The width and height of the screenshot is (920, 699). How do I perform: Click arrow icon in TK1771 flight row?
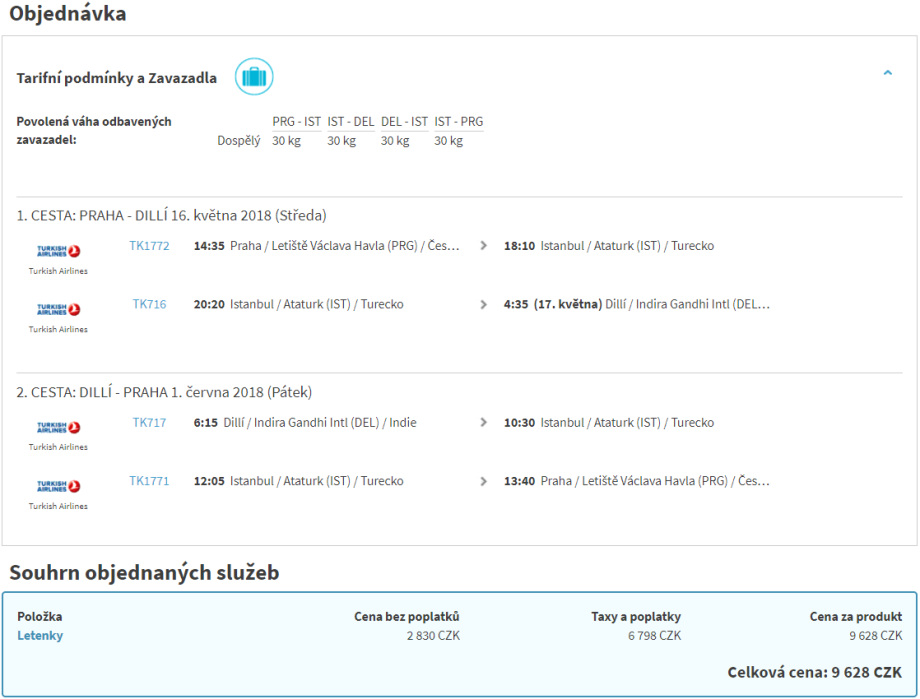(484, 481)
